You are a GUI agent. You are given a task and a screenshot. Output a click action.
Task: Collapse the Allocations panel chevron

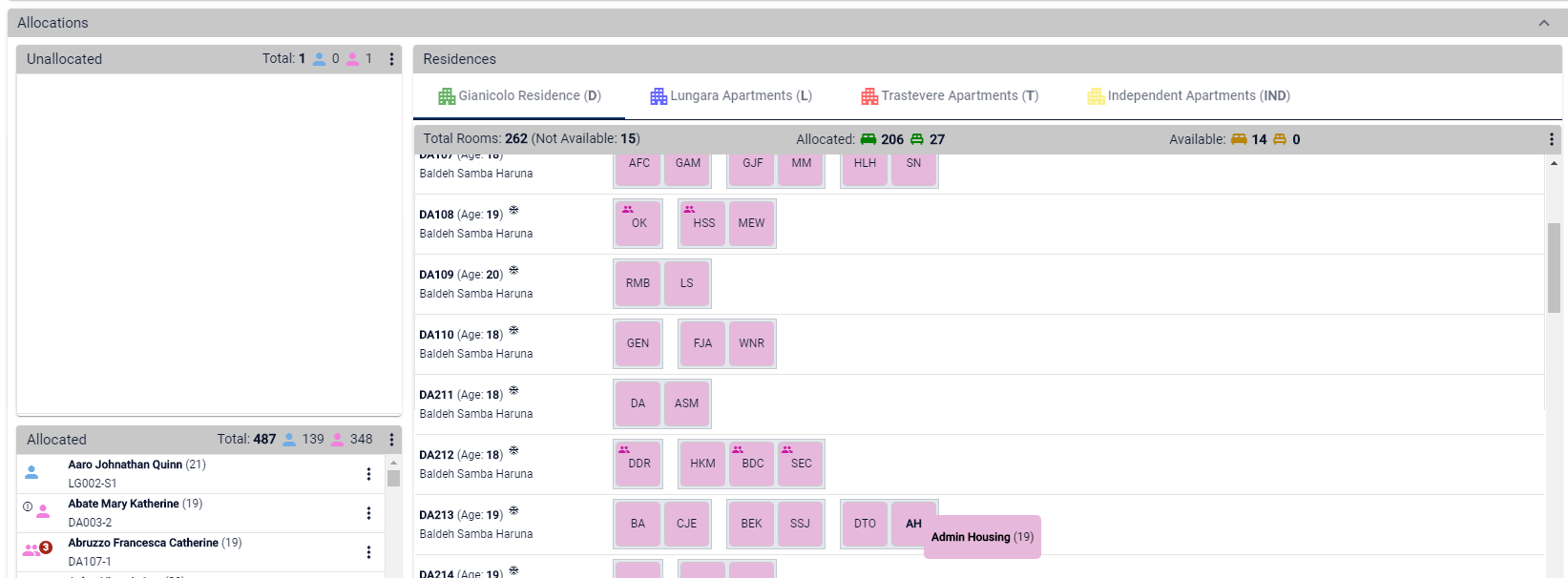[x=1544, y=23]
